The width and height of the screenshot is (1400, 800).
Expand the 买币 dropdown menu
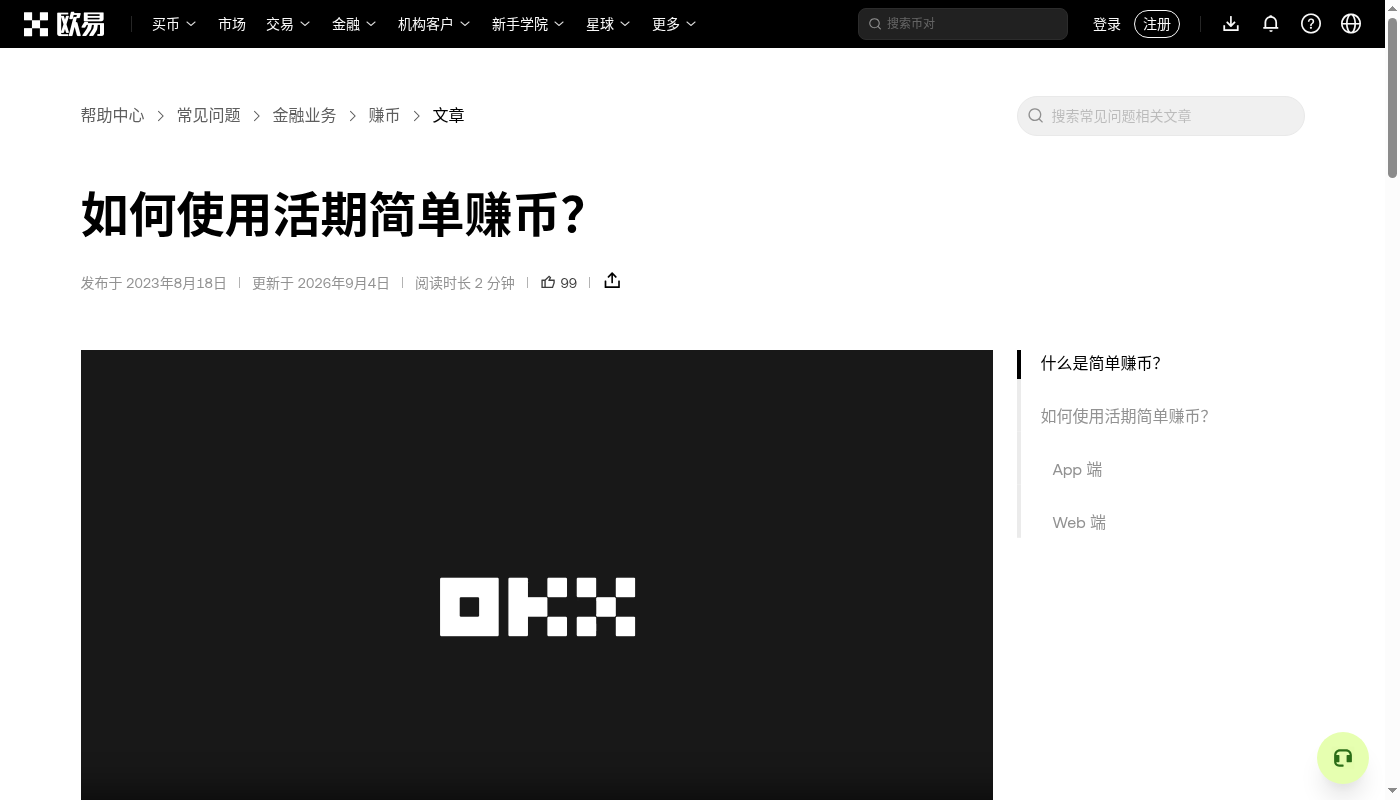[174, 24]
